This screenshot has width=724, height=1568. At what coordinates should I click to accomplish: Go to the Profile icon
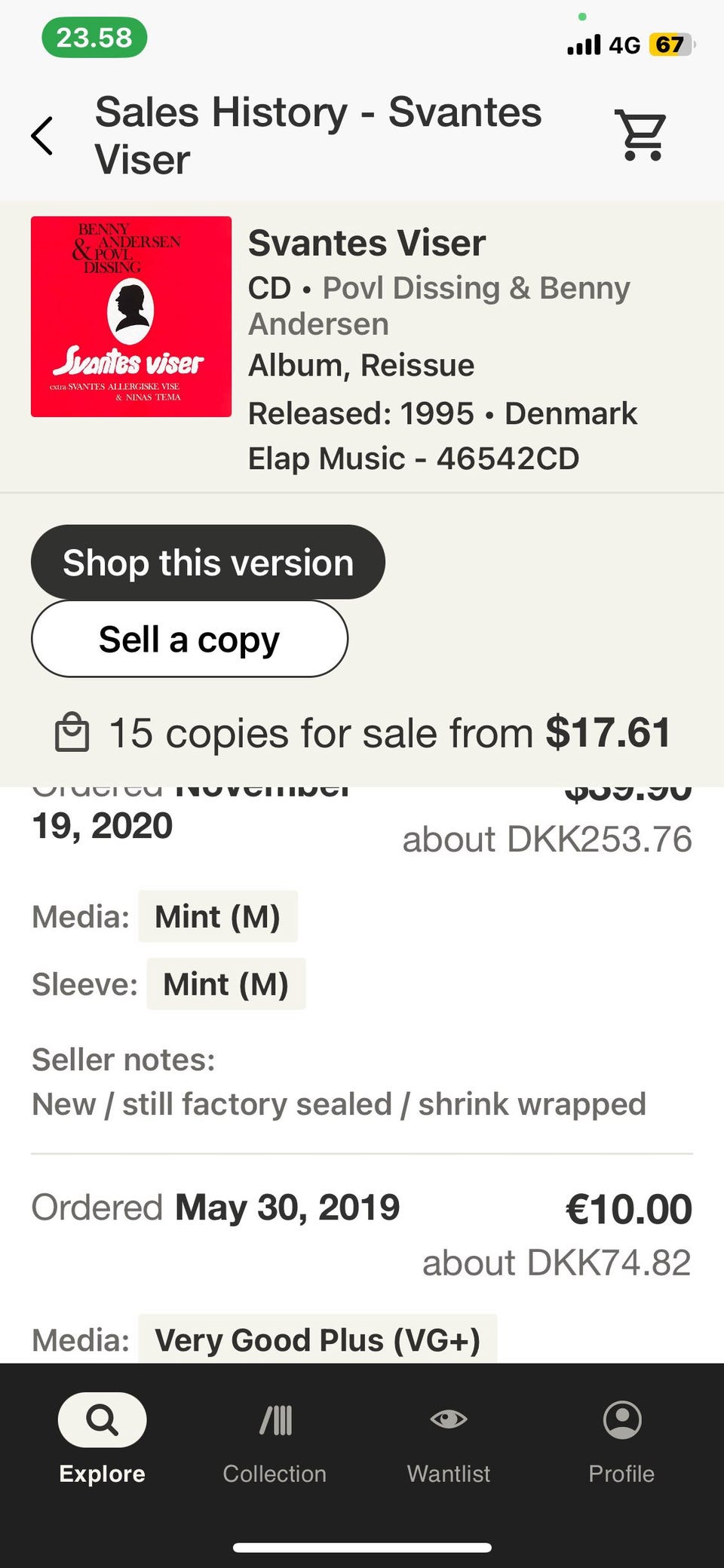[x=622, y=1420]
